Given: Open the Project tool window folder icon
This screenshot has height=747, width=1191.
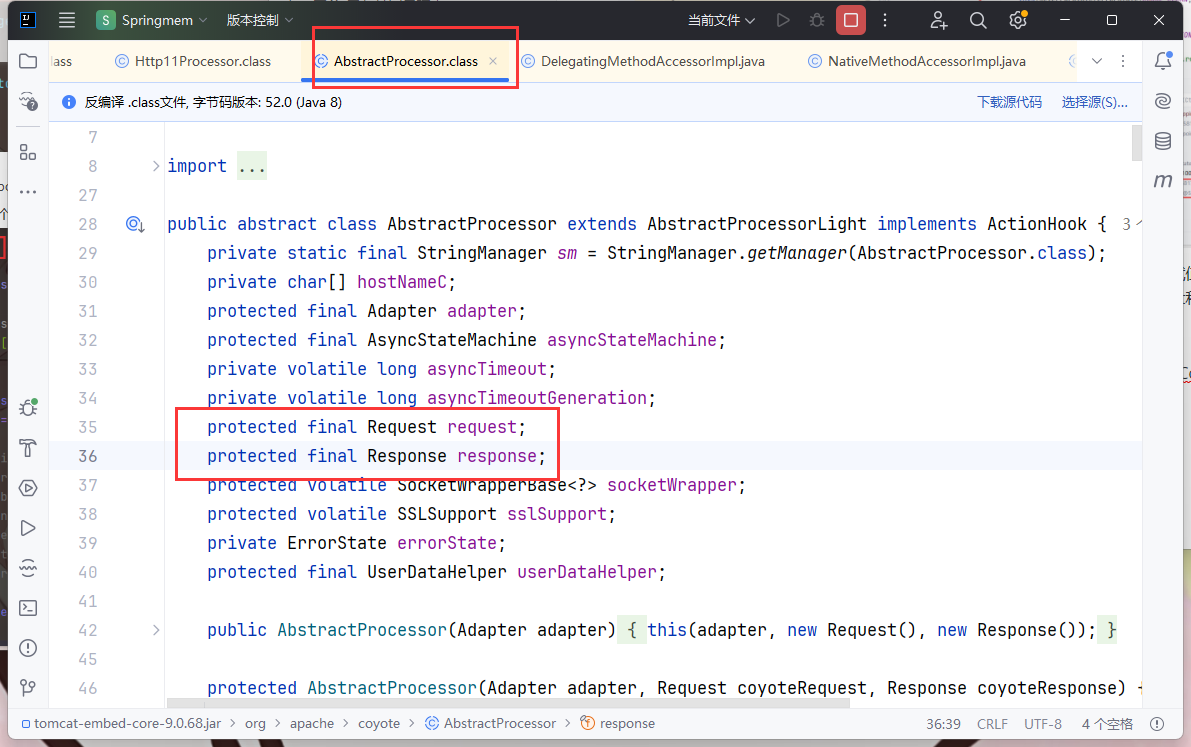Looking at the screenshot, I should coord(28,61).
